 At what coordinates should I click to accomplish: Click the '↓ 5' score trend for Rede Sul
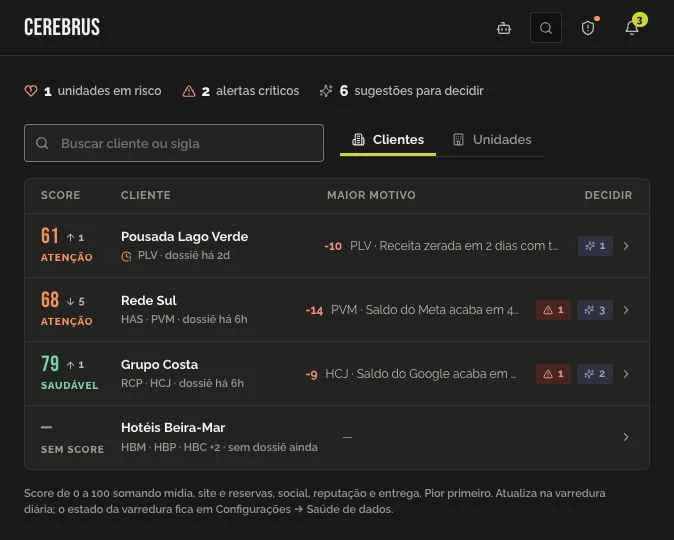(76, 301)
